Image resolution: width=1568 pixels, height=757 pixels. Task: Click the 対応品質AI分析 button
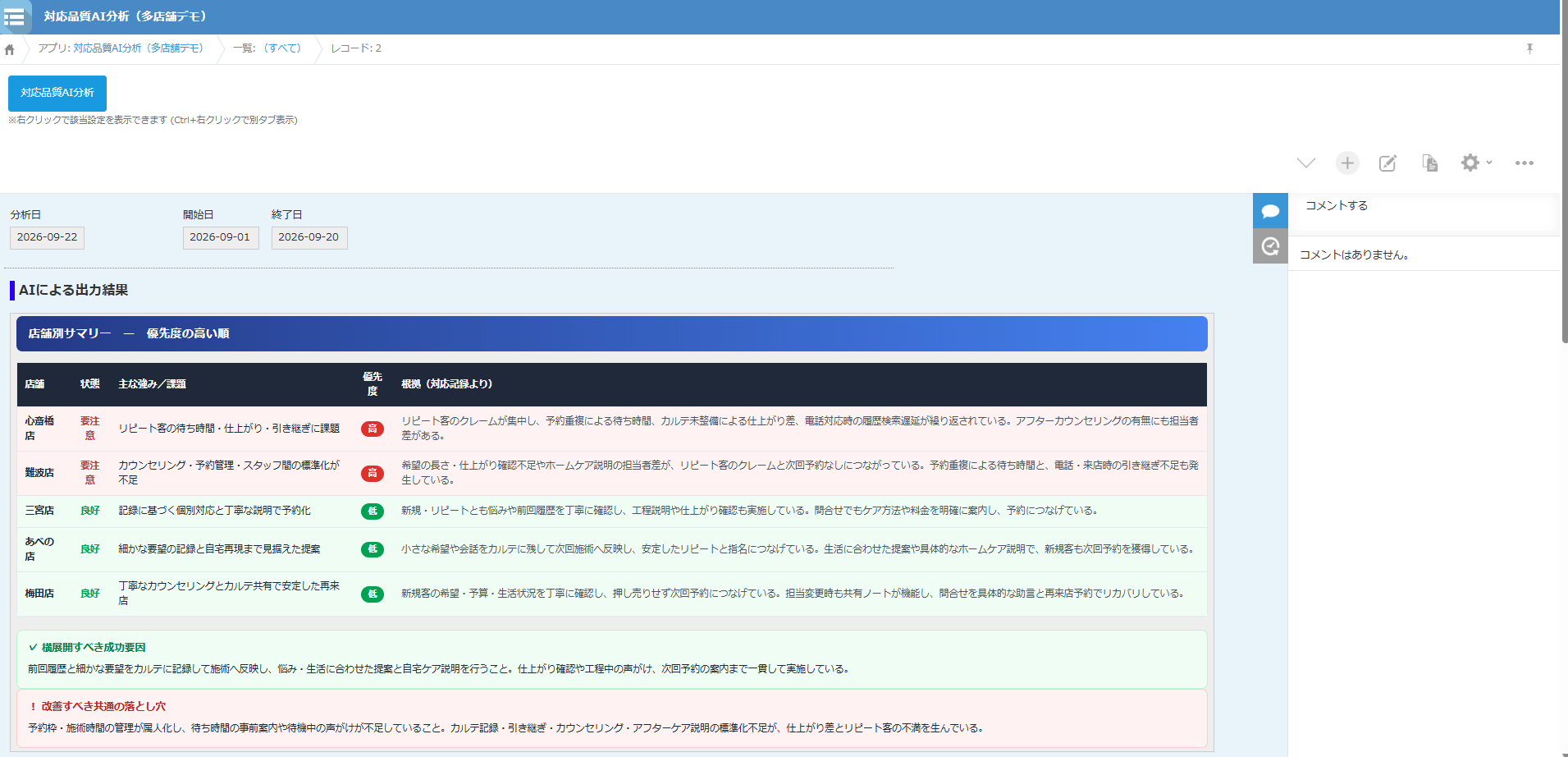57,93
